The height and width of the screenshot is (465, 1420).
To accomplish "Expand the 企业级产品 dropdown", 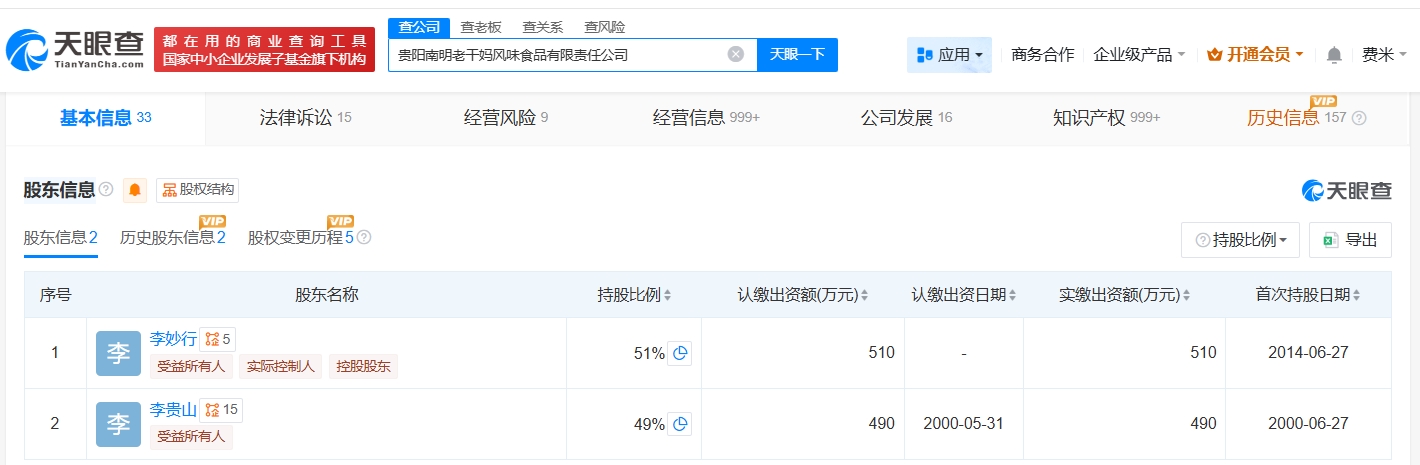I will click(x=1139, y=55).
